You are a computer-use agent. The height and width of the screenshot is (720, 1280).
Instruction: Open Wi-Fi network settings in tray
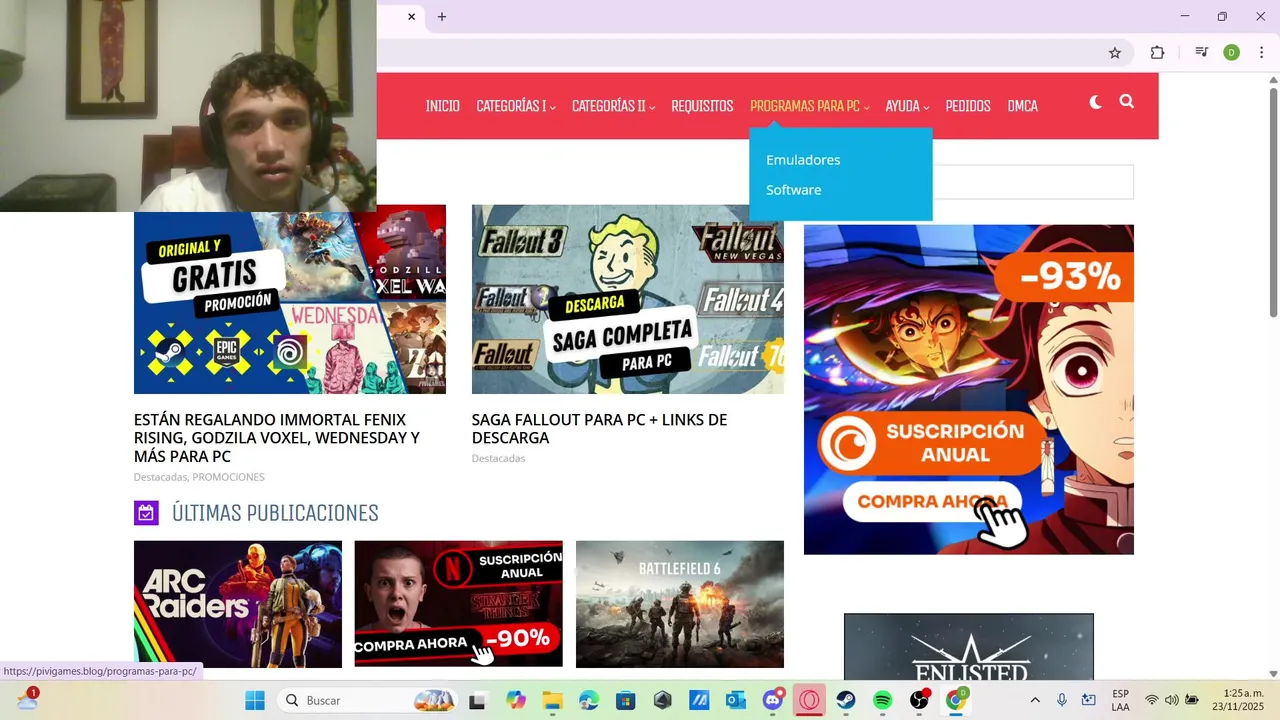click(x=1152, y=700)
